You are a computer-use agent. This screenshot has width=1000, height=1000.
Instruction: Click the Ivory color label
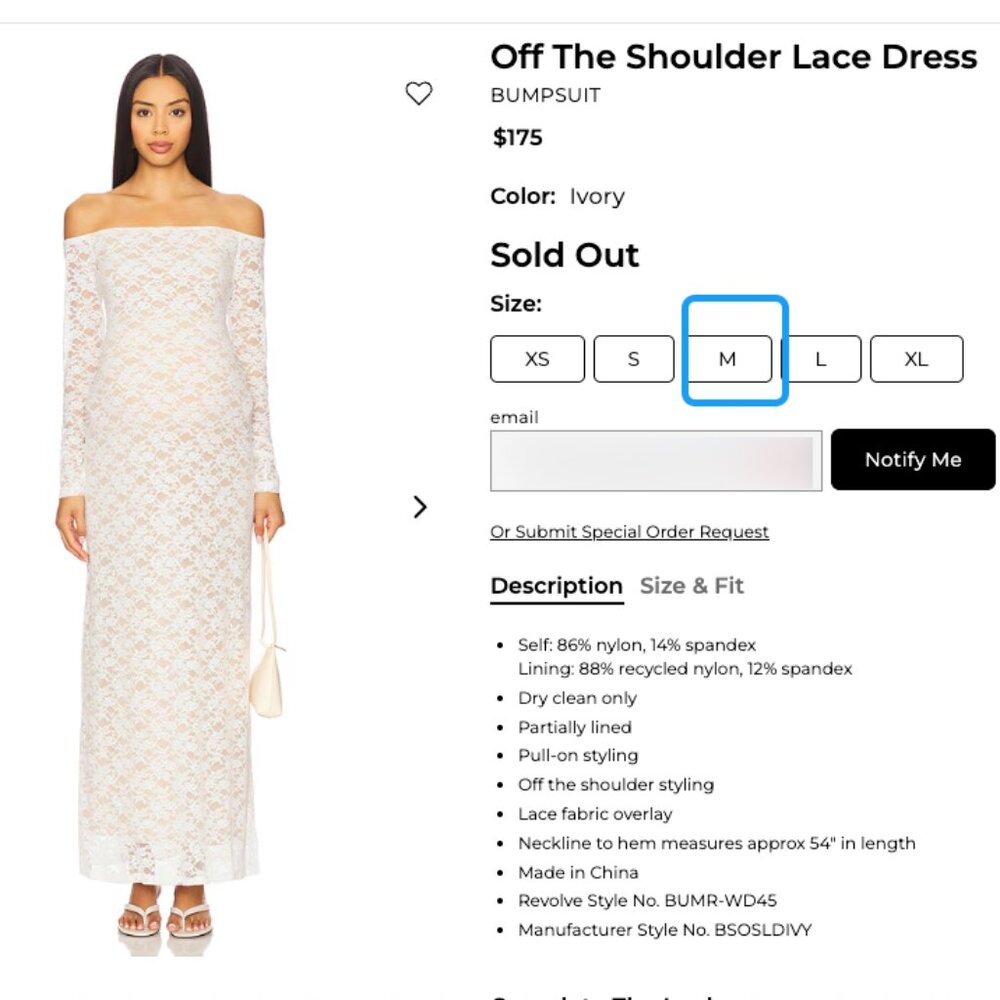tap(597, 196)
